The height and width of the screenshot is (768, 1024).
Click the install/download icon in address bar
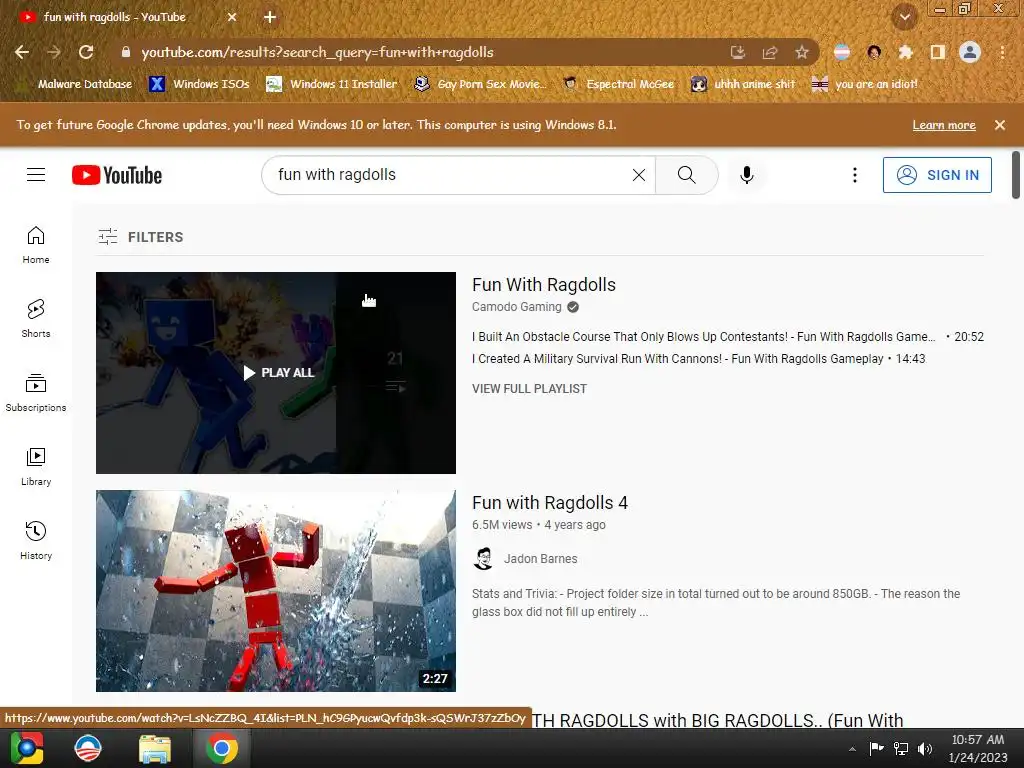point(738,52)
